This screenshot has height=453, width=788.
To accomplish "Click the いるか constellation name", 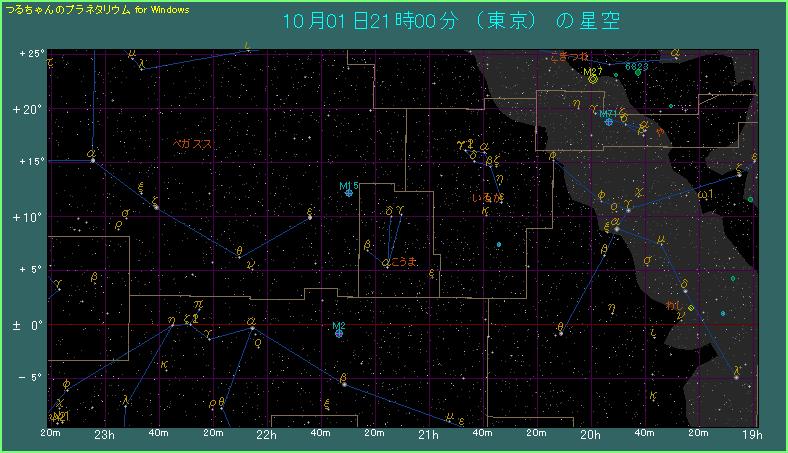I will (487, 198).
